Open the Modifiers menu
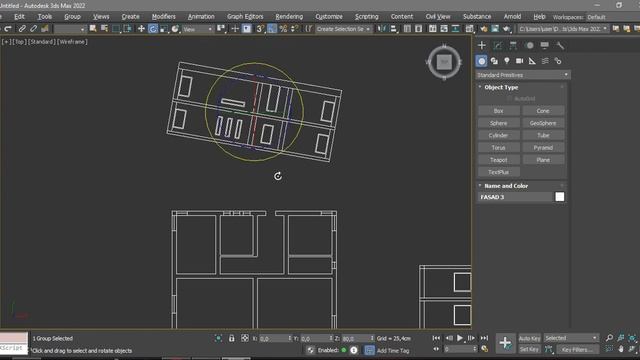The width and height of the screenshot is (640, 360). point(164,17)
